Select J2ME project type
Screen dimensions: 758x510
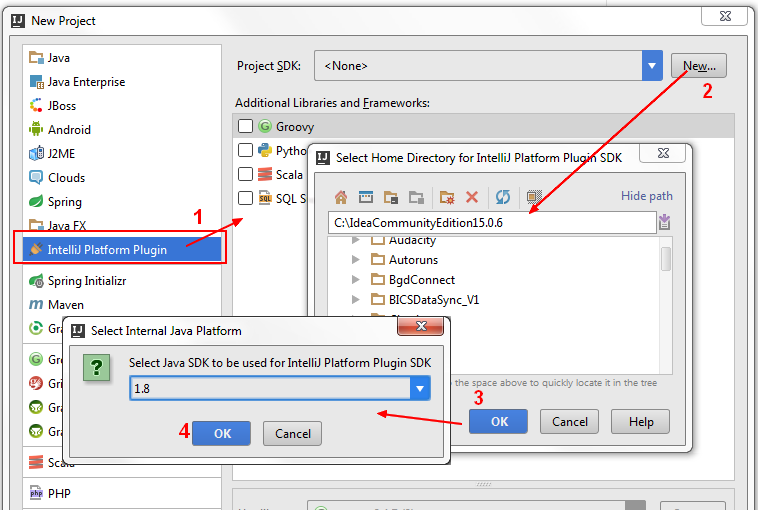[x=122, y=154]
